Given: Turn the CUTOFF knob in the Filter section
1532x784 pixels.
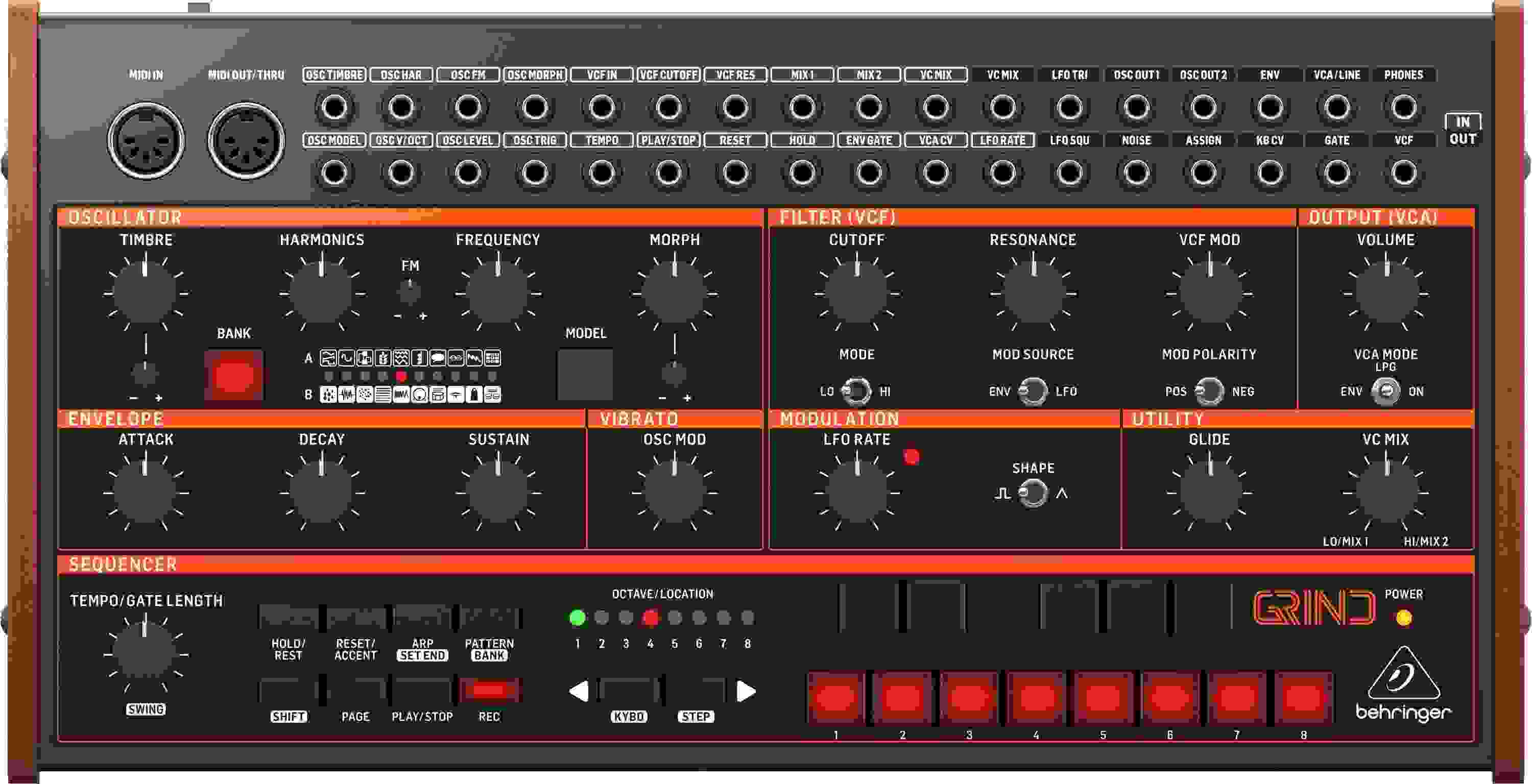Looking at the screenshot, I should pyautogui.click(x=856, y=292).
